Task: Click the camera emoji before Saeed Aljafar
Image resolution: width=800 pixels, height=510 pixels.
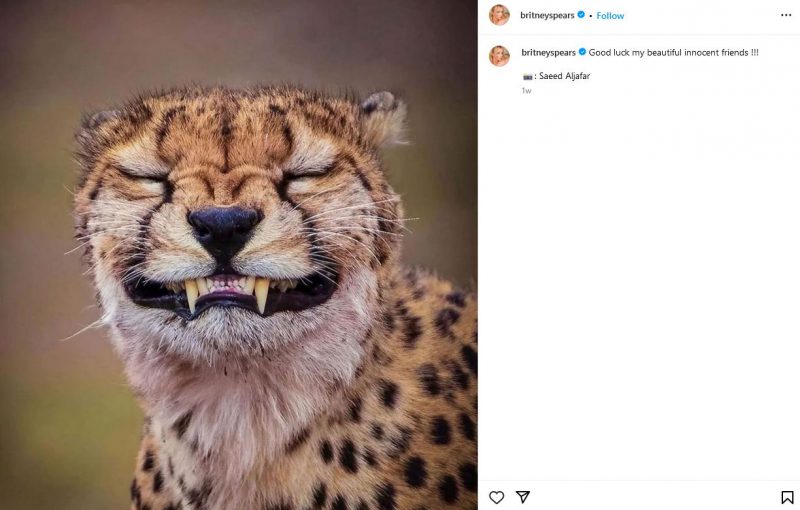Action: coord(527,76)
